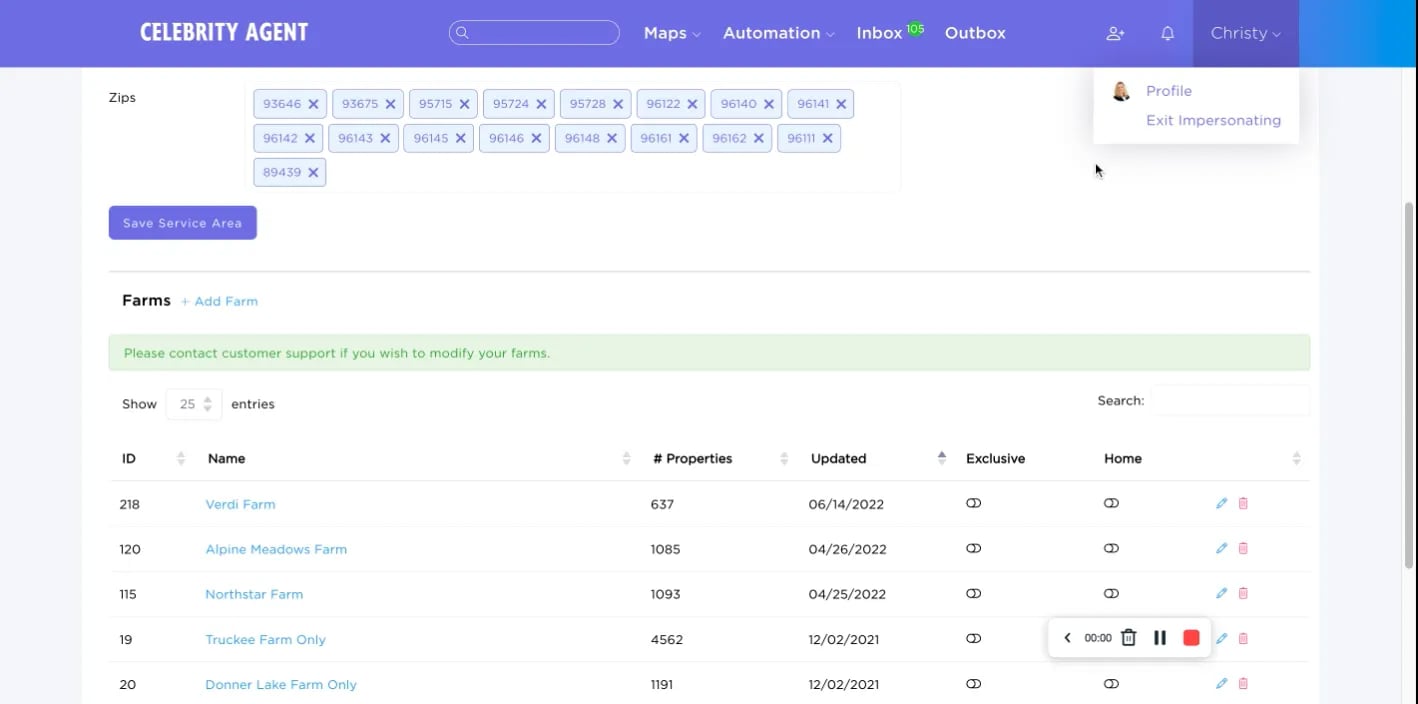Remove zip code 89439 tag

coord(313,172)
